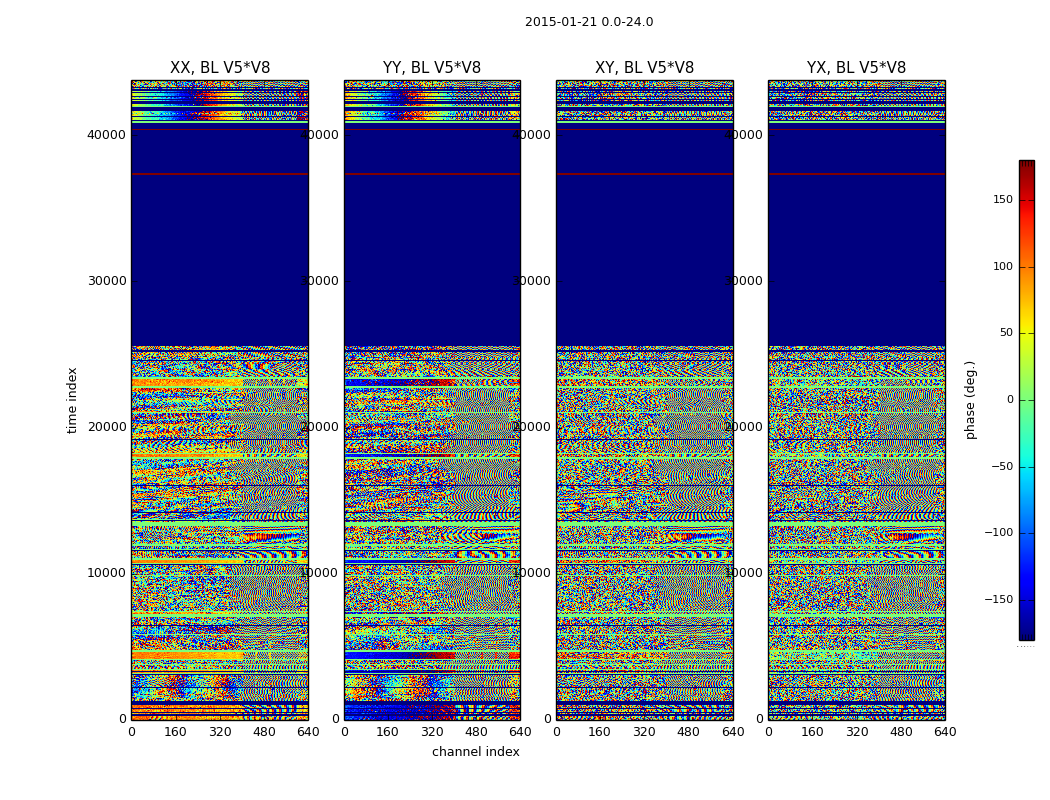Click the 'YX, BL V5*V8' panel title
1050x800 pixels.
point(856,68)
